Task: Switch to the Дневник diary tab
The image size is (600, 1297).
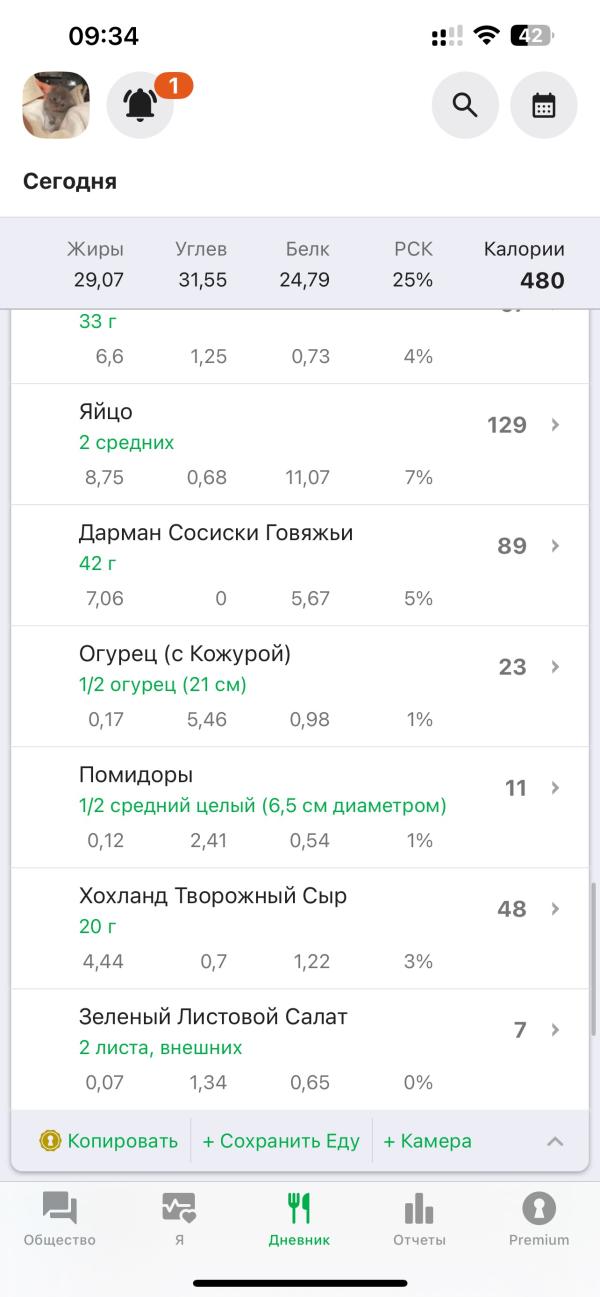Action: click(x=299, y=1219)
